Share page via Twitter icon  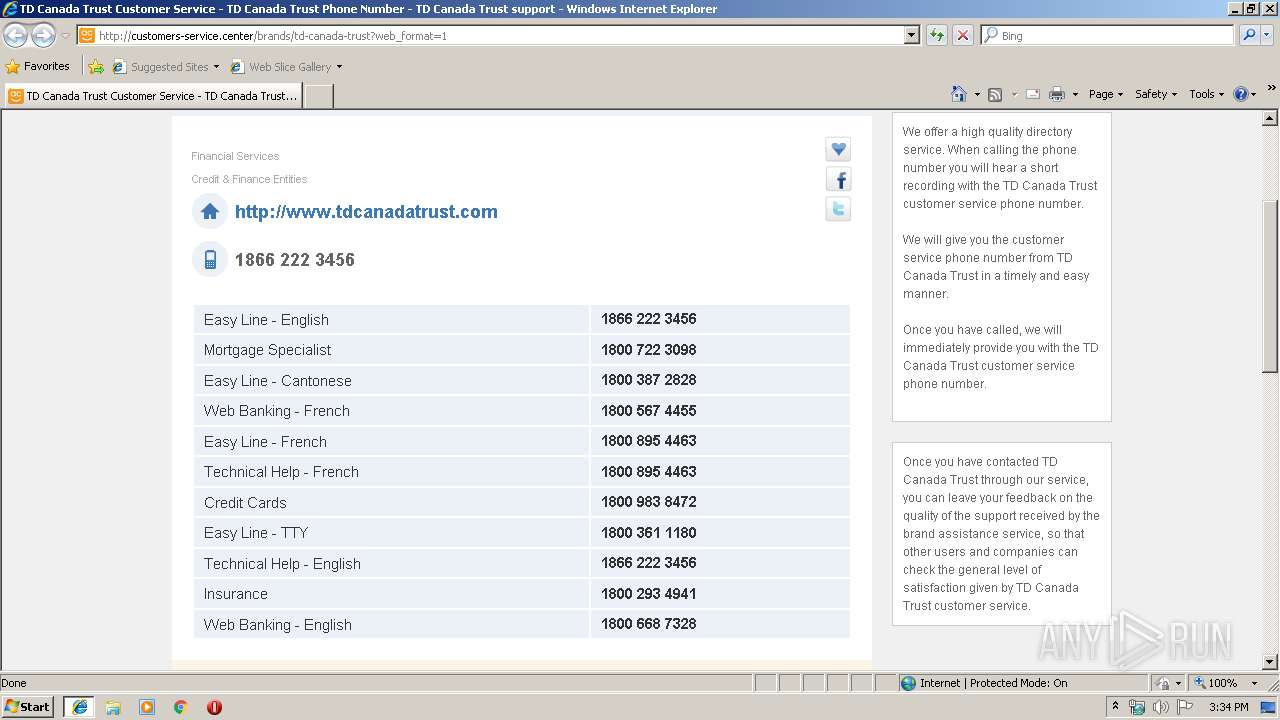click(838, 208)
